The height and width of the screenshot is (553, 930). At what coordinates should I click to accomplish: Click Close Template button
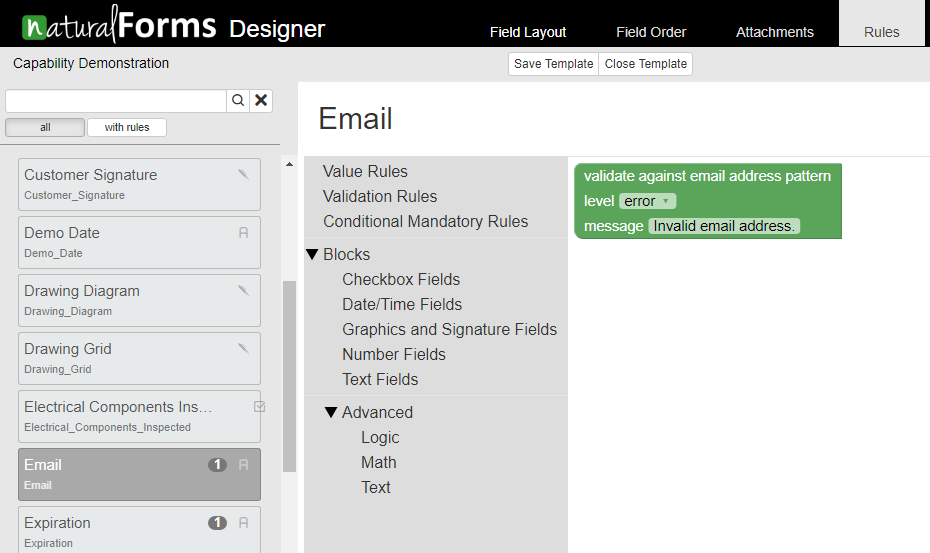coord(646,64)
